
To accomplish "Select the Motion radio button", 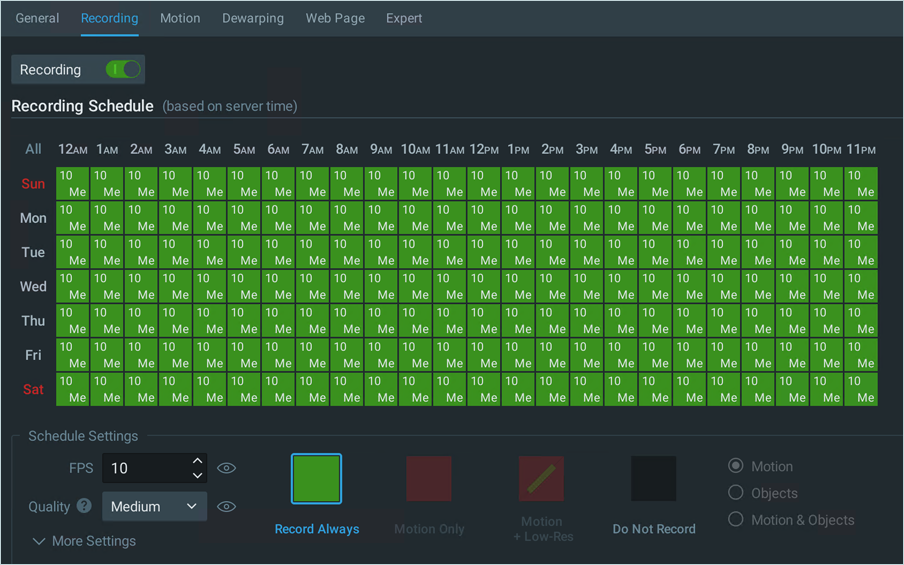I will click(736, 466).
